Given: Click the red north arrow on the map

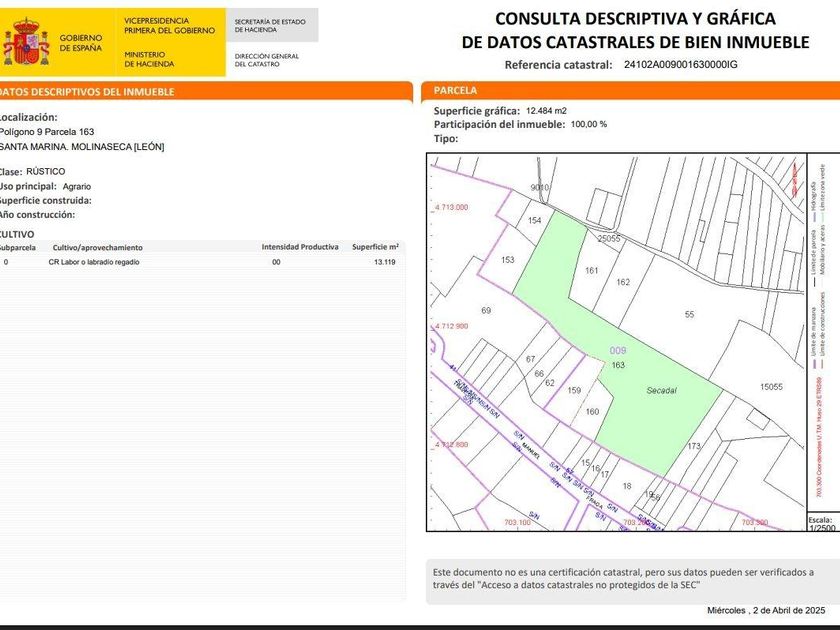Looking at the screenshot, I should pyautogui.click(x=795, y=180).
